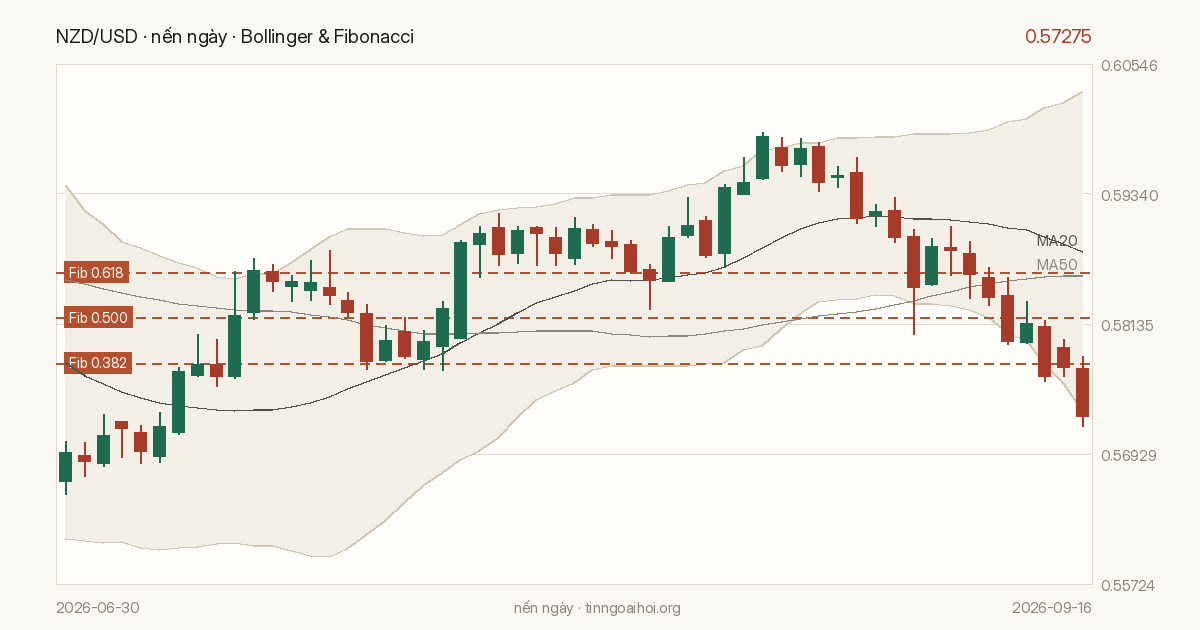
Task: Click the 2026-09-16 end date label
Action: pos(1051,608)
